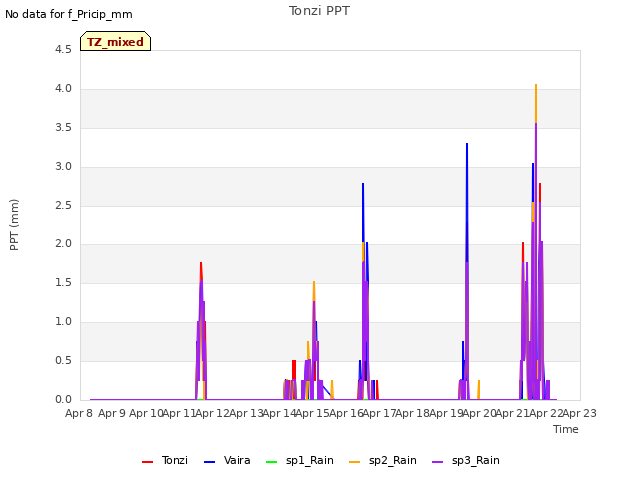Click the 0.0 y-axis tick label
Image resolution: width=640 pixels, height=480 pixels.
coord(63,399)
